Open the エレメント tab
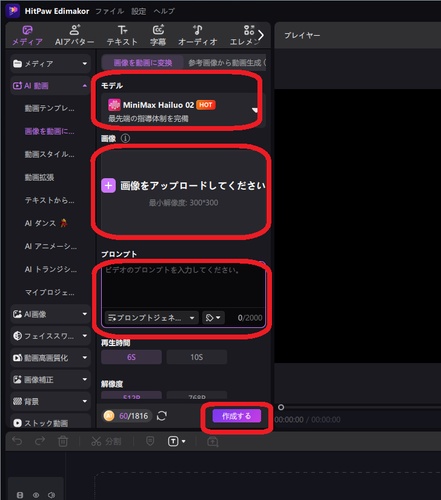Image resolution: width=441 pixels, height=500 pixels. 244,36
